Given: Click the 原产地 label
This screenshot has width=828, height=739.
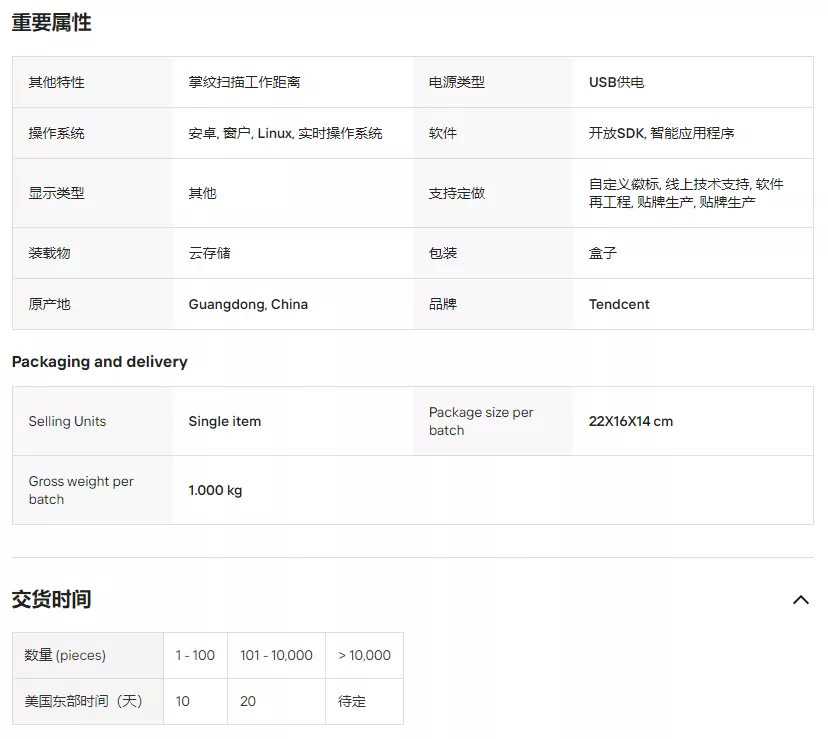Looking at the screenshot, I should 49,304.
